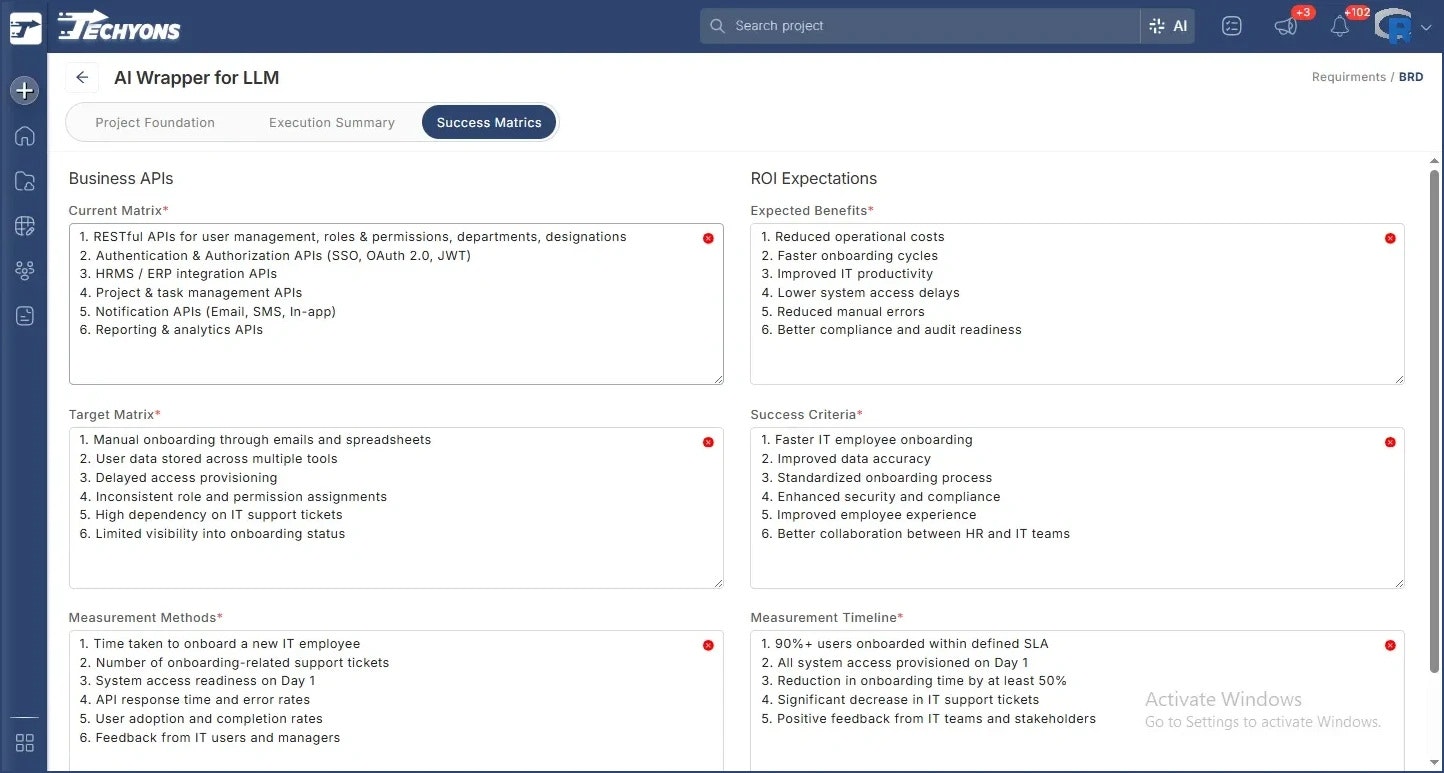Viewport: 1444px width, 773px height.
Task: Open the apps grid icon at sidebar bottom
Action: [24, 743]
